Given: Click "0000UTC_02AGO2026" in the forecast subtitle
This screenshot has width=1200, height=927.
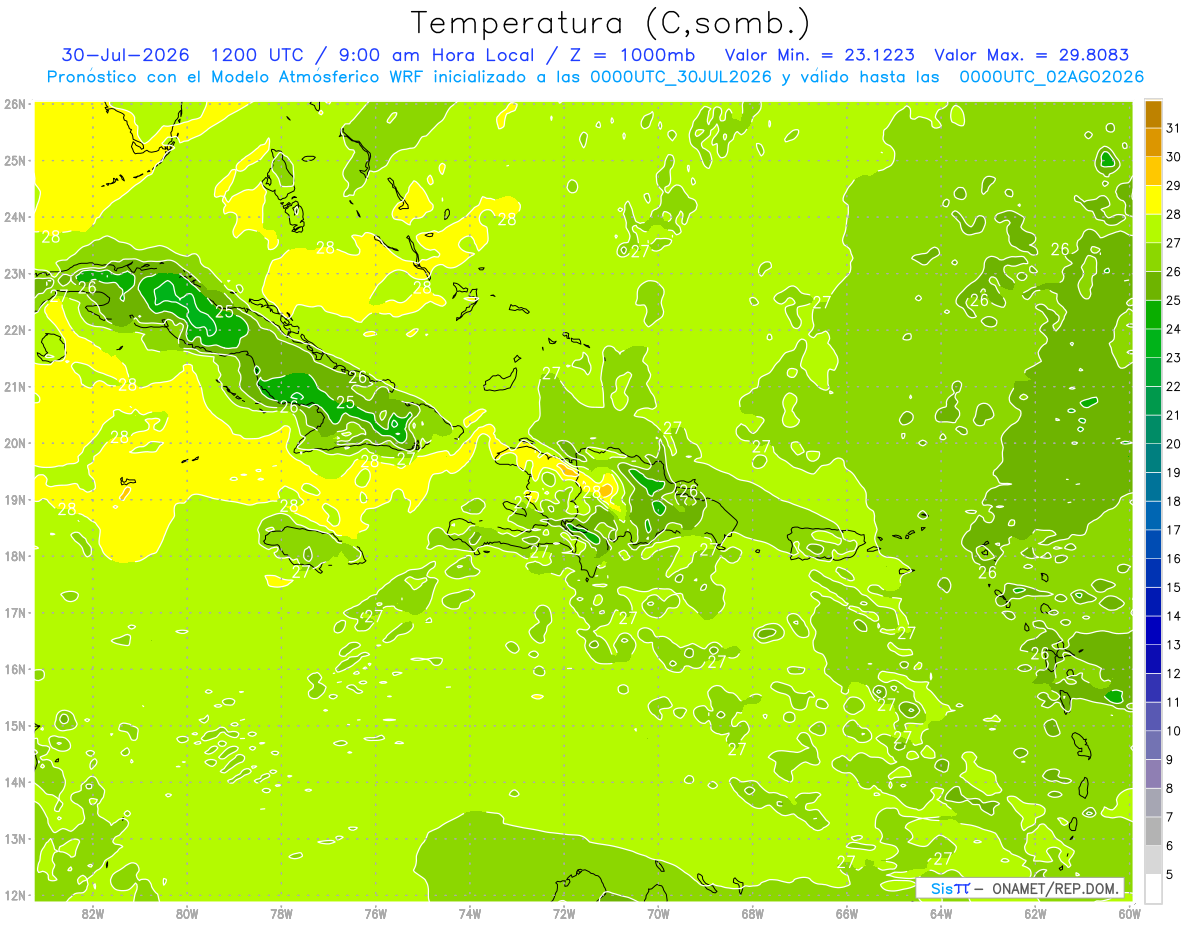Looking at the screenshot, I should [x=1051, y=77].
